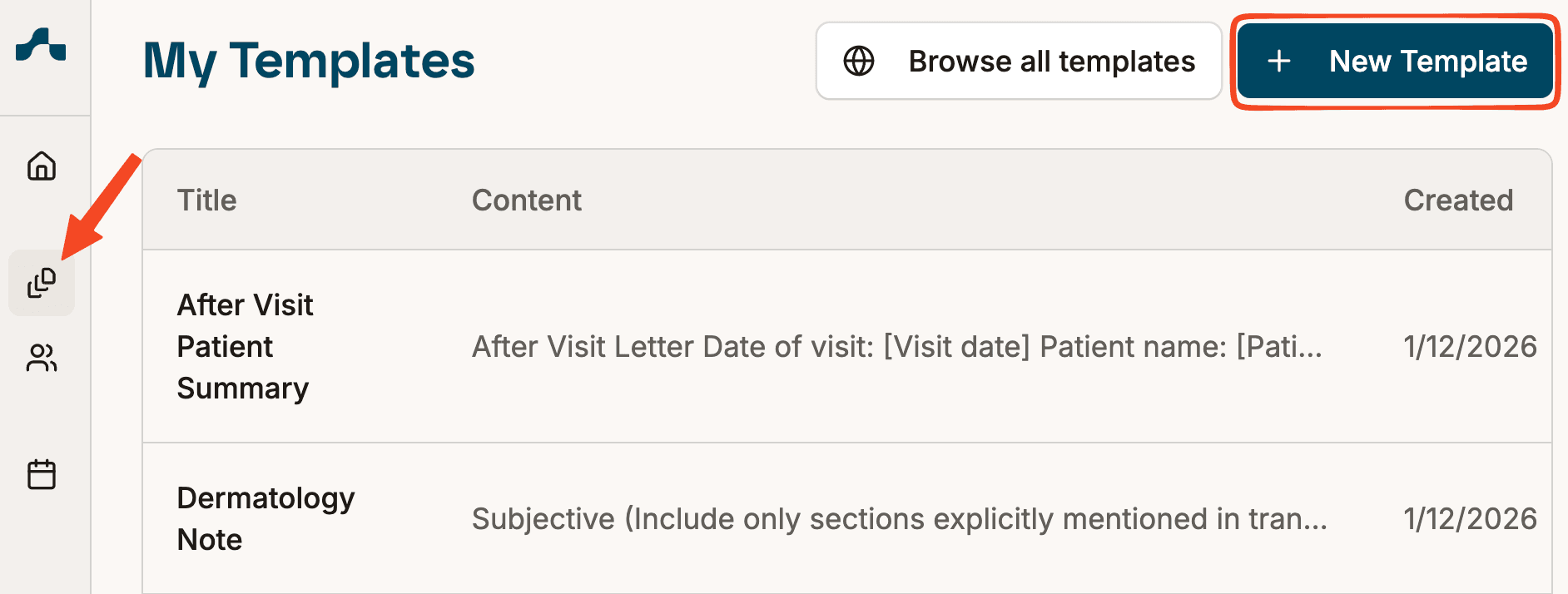The height and width of the screenshot is (594, 1568).
Task: Open the After Visit Patient Summary template
Action: [x=245, y=346]
